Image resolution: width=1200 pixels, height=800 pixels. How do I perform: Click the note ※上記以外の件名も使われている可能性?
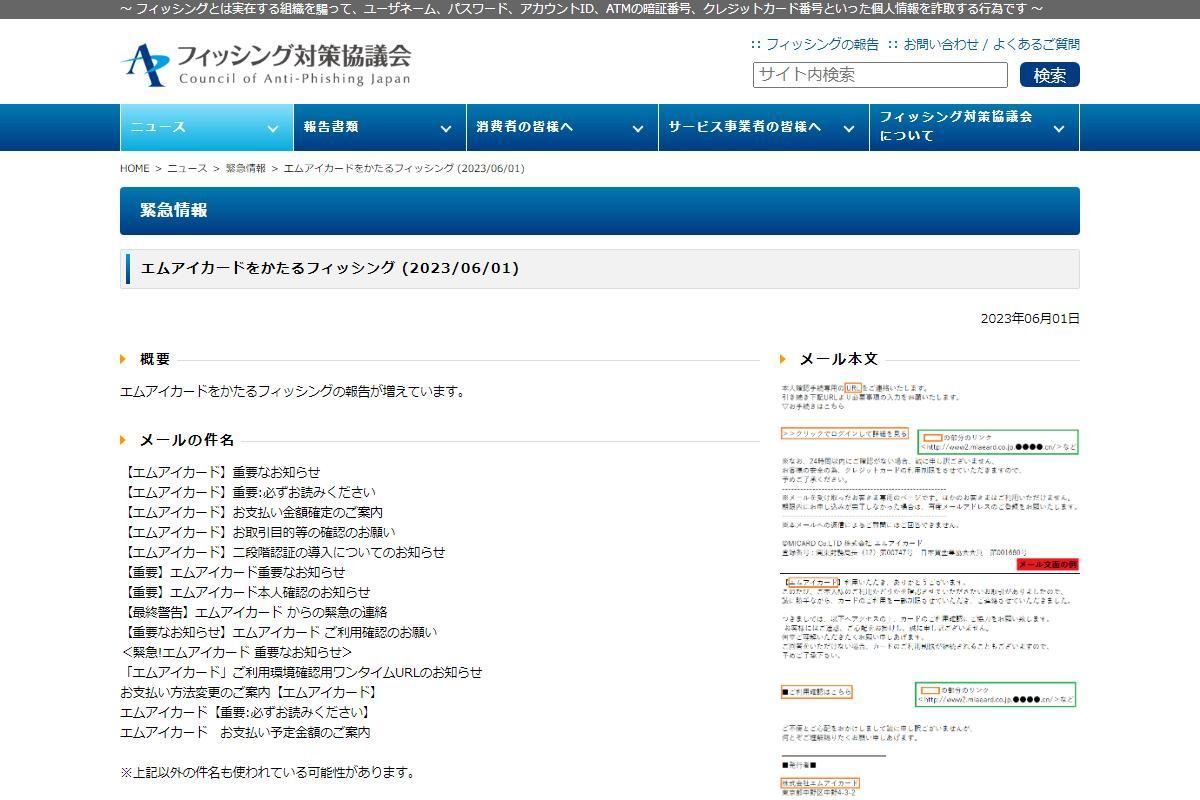click(267, 772)
